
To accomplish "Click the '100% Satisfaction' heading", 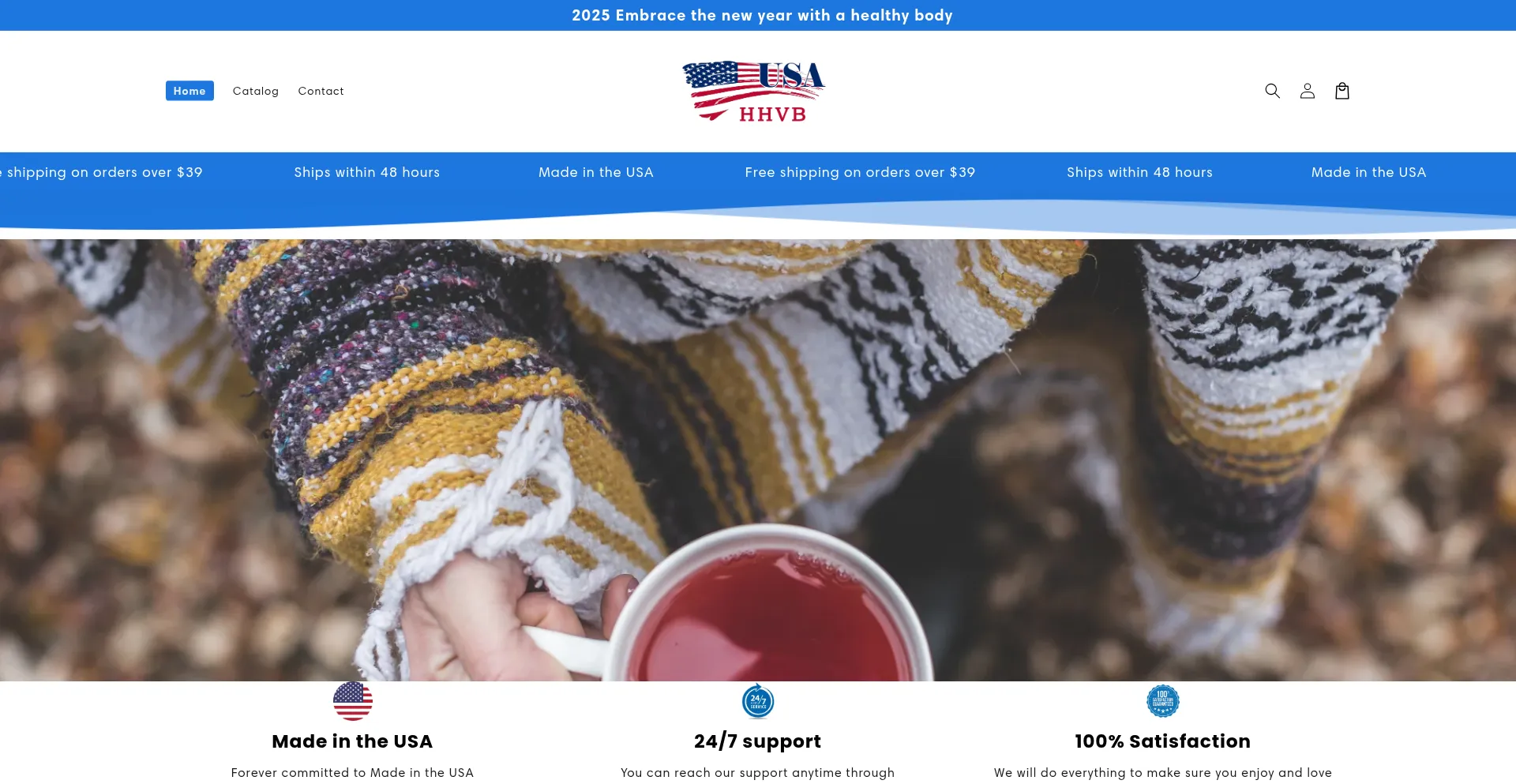I will click(1163, 741).
